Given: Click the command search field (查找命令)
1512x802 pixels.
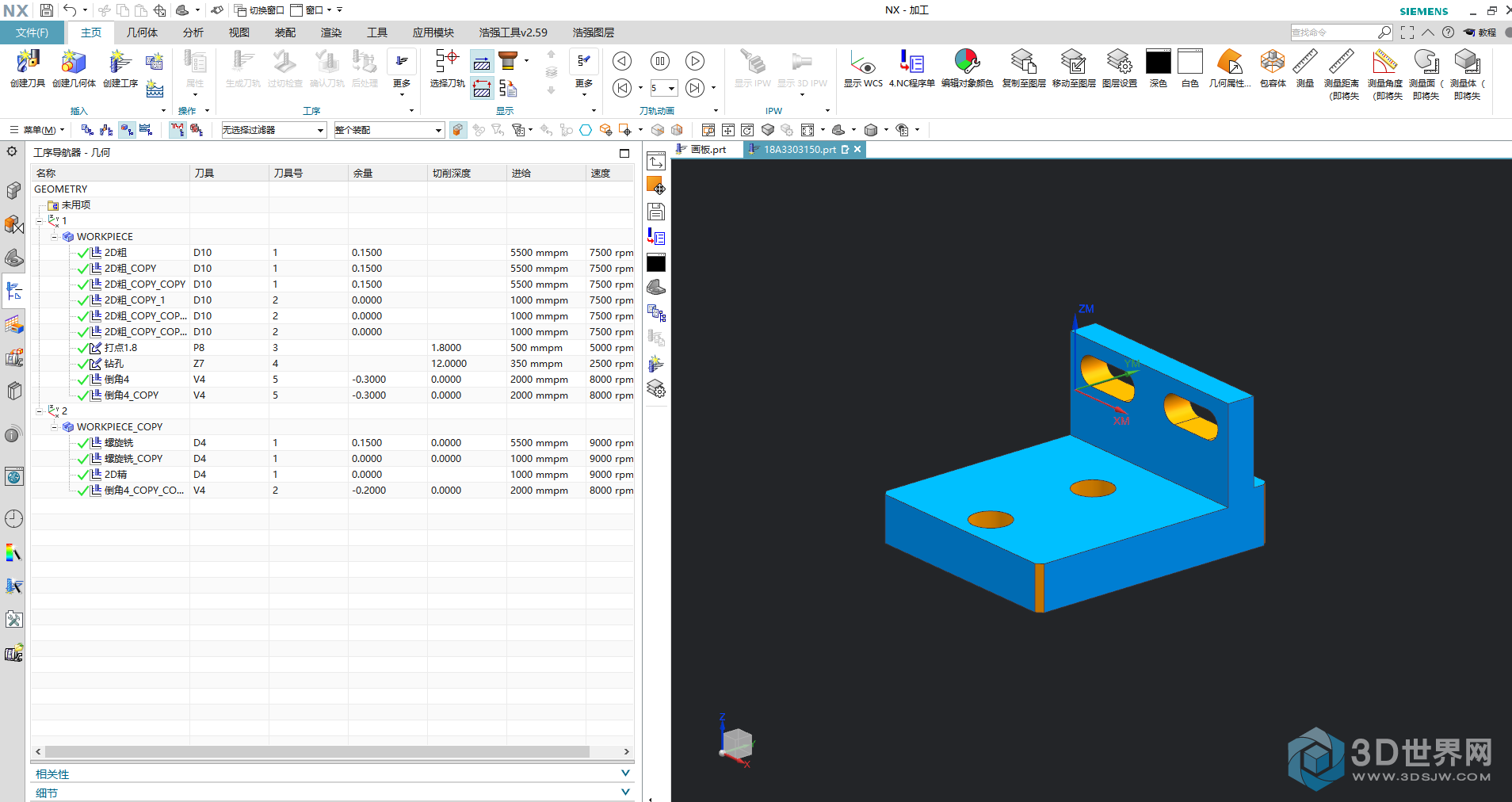Looking at the screenshot, I should pos(1333,32).
